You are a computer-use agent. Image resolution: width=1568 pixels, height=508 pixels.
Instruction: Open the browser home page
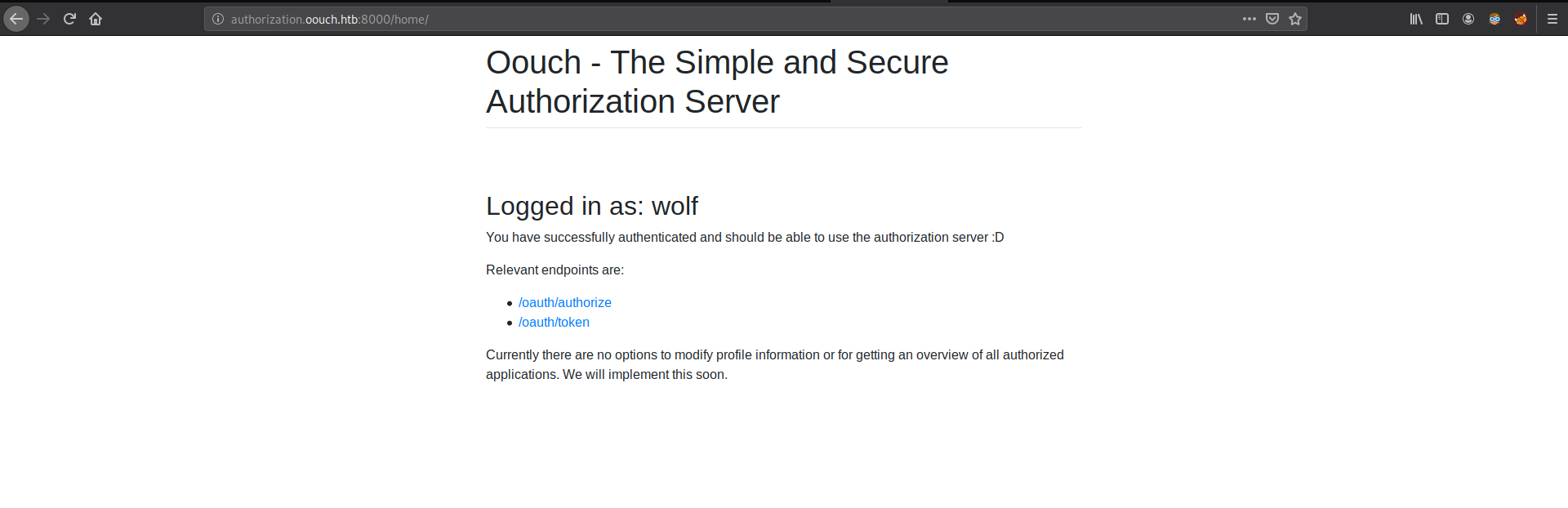[96, 19]
